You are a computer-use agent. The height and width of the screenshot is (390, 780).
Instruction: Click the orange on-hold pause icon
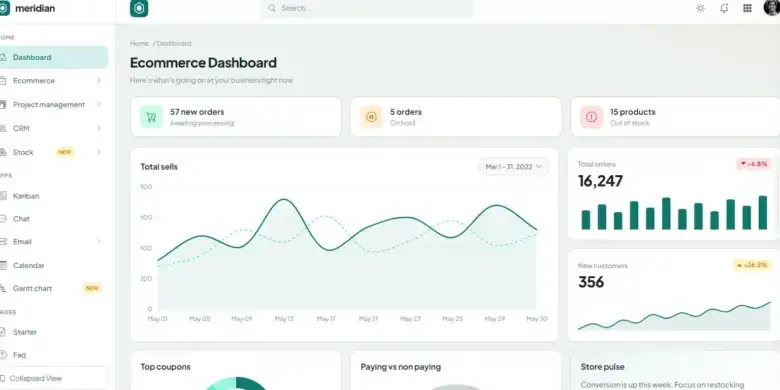(371, 117)
